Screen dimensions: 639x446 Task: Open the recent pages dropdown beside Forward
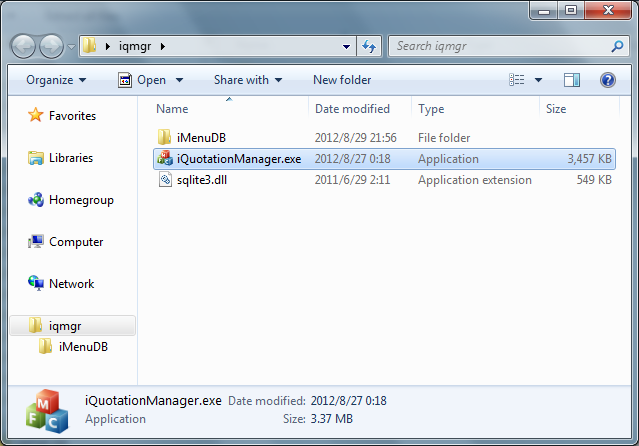(x=71, y=47)
